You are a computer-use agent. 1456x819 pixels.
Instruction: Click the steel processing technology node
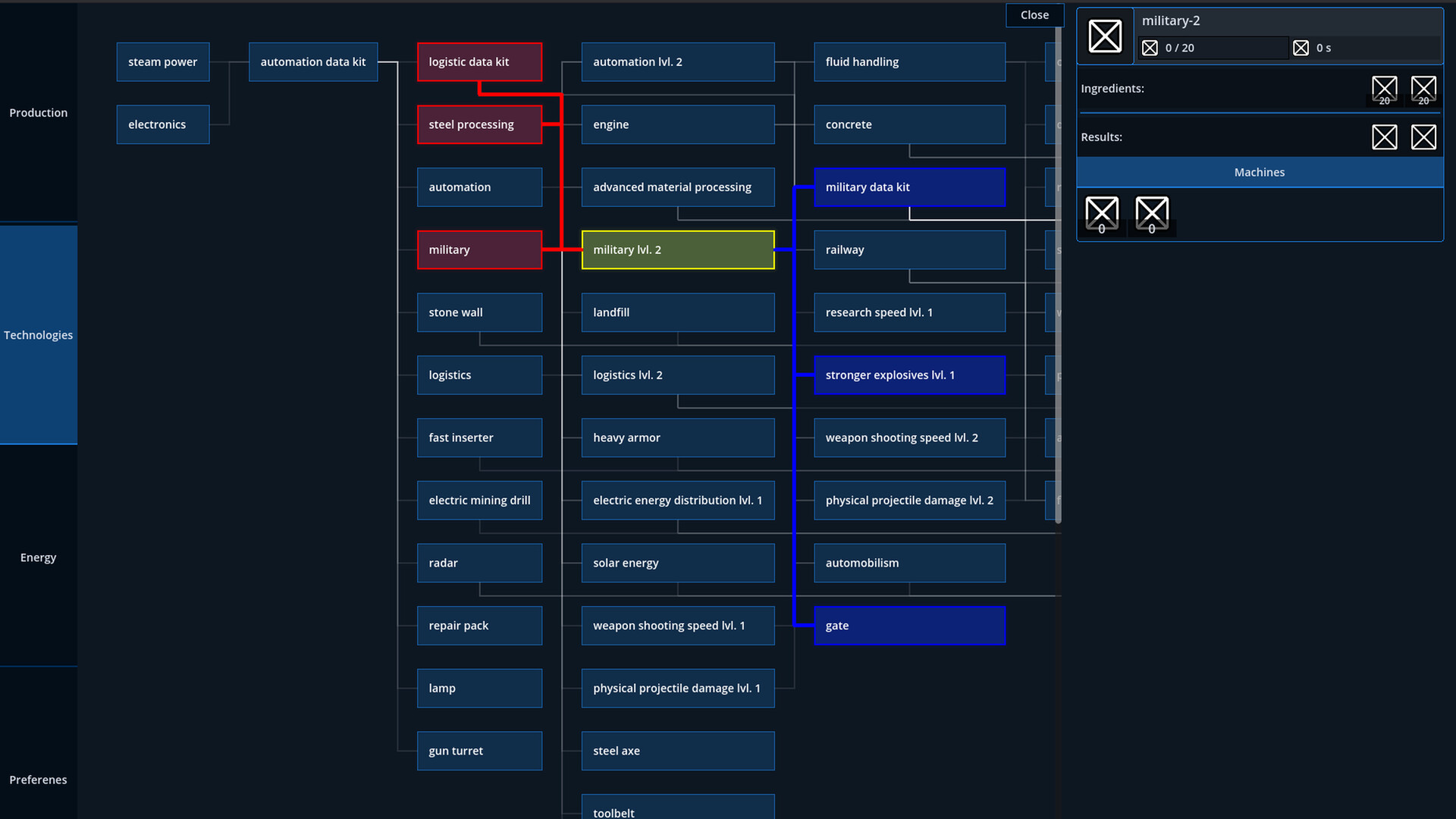coord(479,124)
